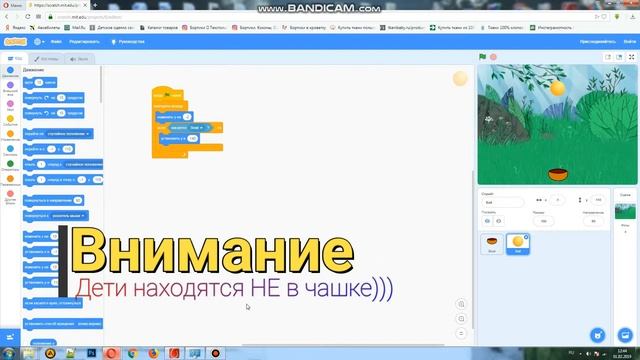
Task: Open the choose a backdrop button
Action: [x=625, y=336]
